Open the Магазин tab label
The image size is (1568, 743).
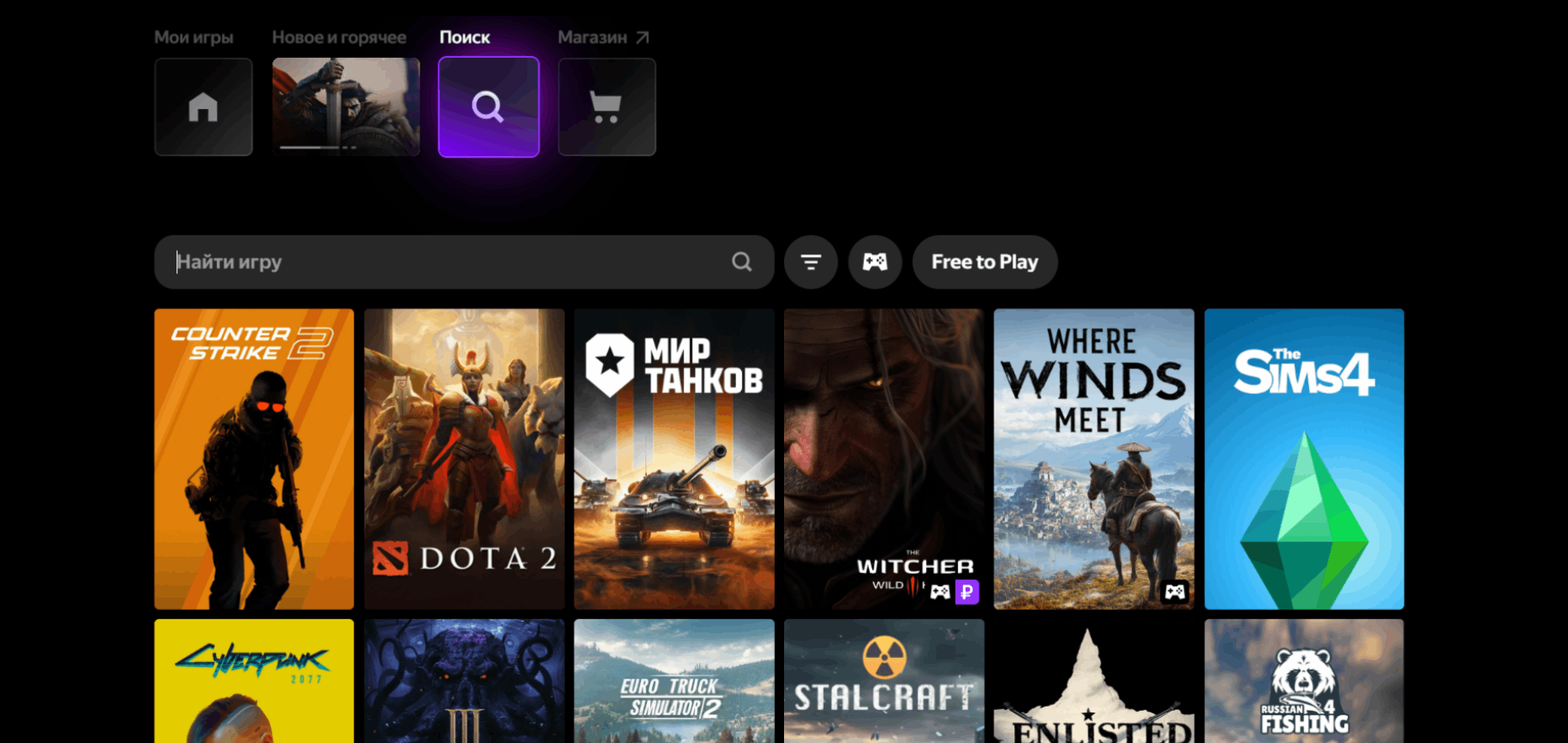[x=593, y=37]
